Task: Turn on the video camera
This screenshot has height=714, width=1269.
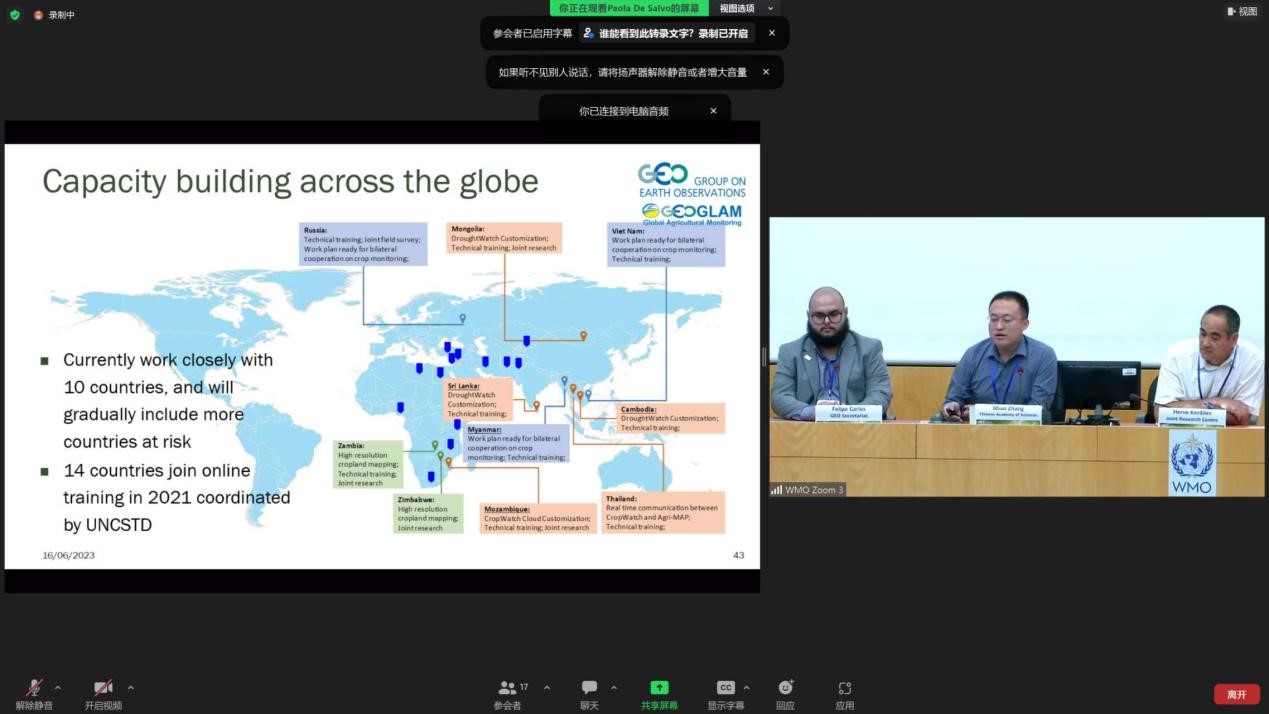Action: click(x=103, y=688)
